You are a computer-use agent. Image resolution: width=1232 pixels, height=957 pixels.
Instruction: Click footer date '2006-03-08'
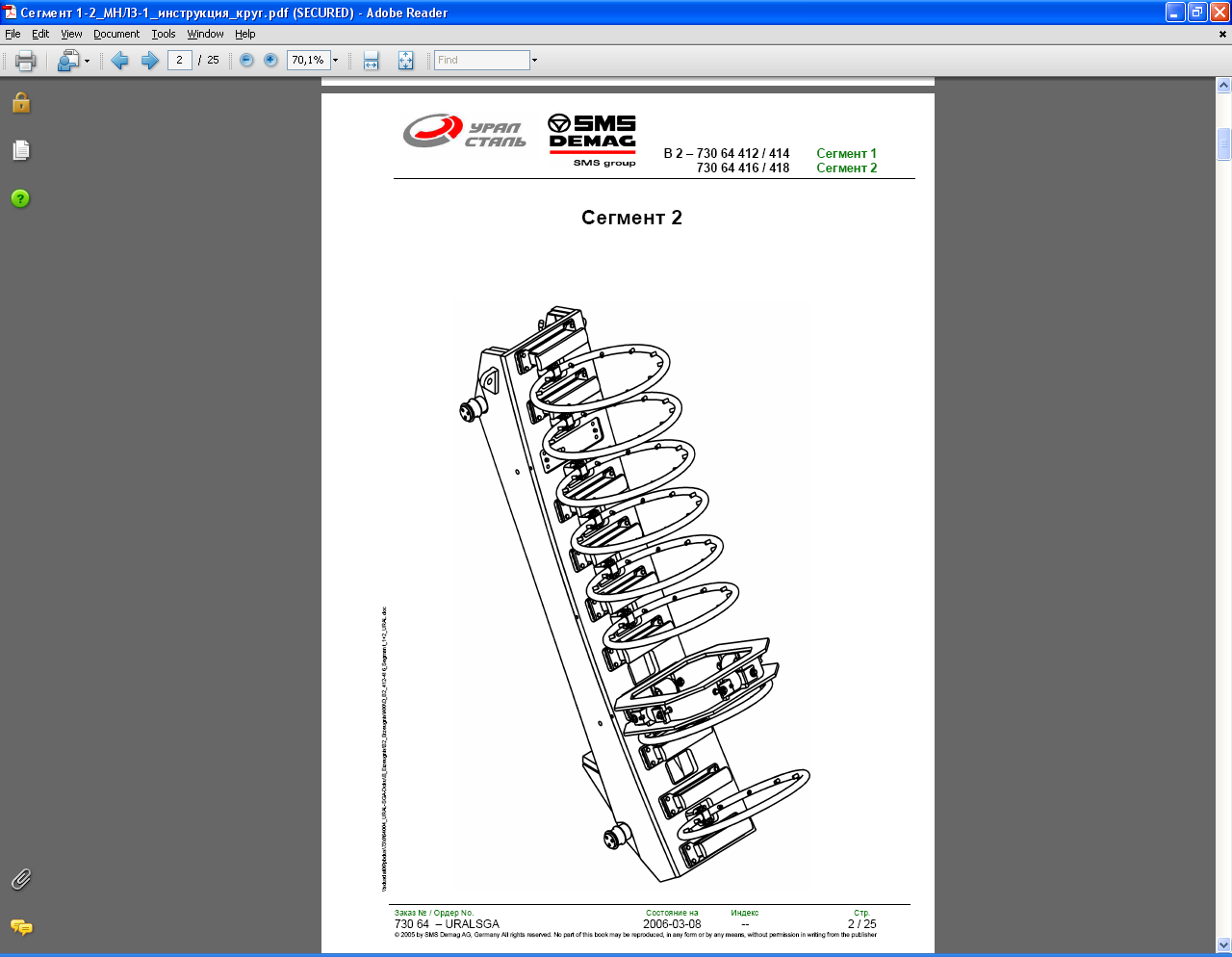(x=672, y=924)
